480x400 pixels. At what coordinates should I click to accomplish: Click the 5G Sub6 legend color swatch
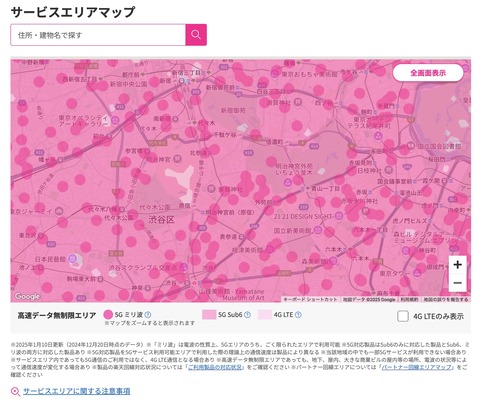click(x=209, y=315)
